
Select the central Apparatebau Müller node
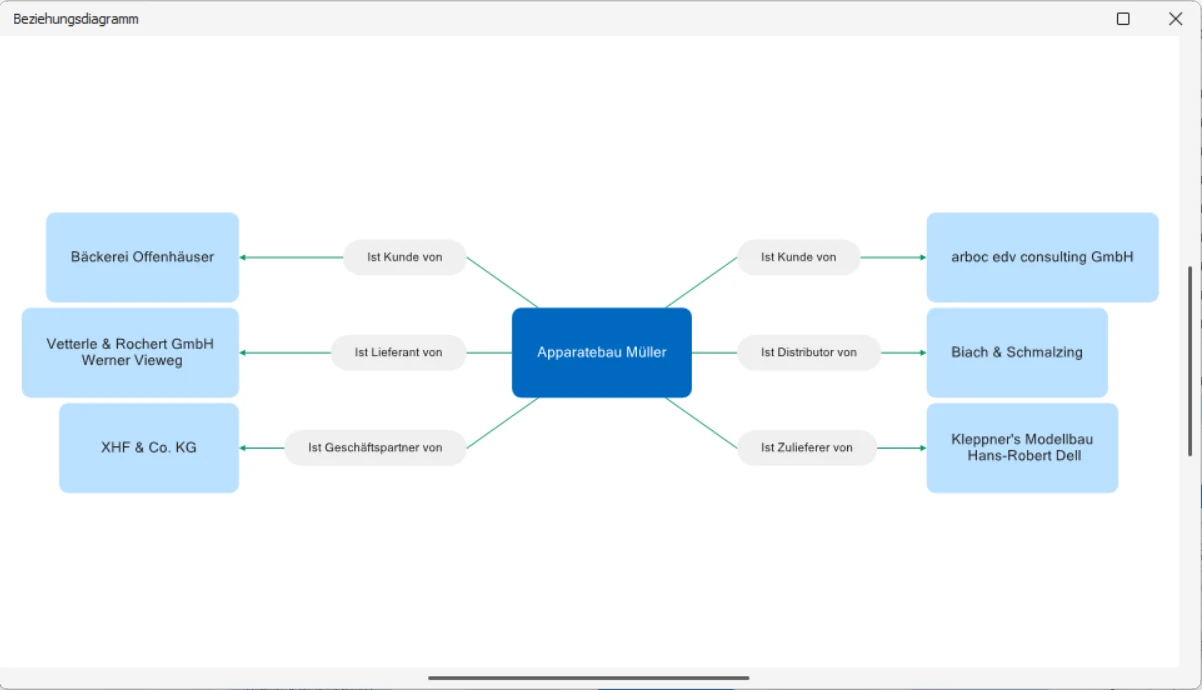tap(602, 352)
